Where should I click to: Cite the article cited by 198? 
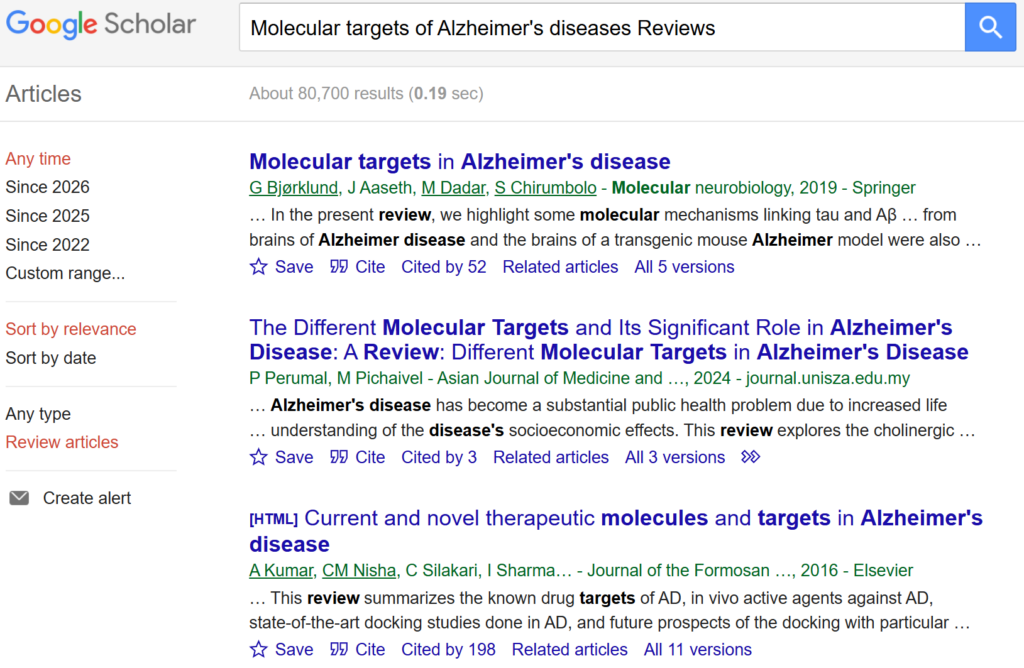pyautogui.click(x=358, y=649)
